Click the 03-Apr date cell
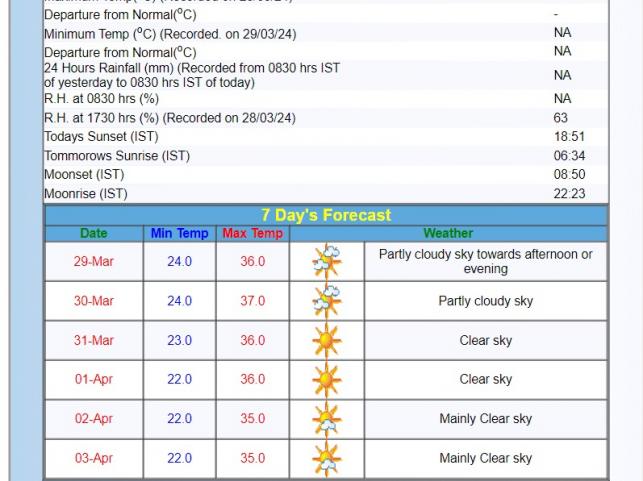This screenshot has height=481, width=643. 93,459
